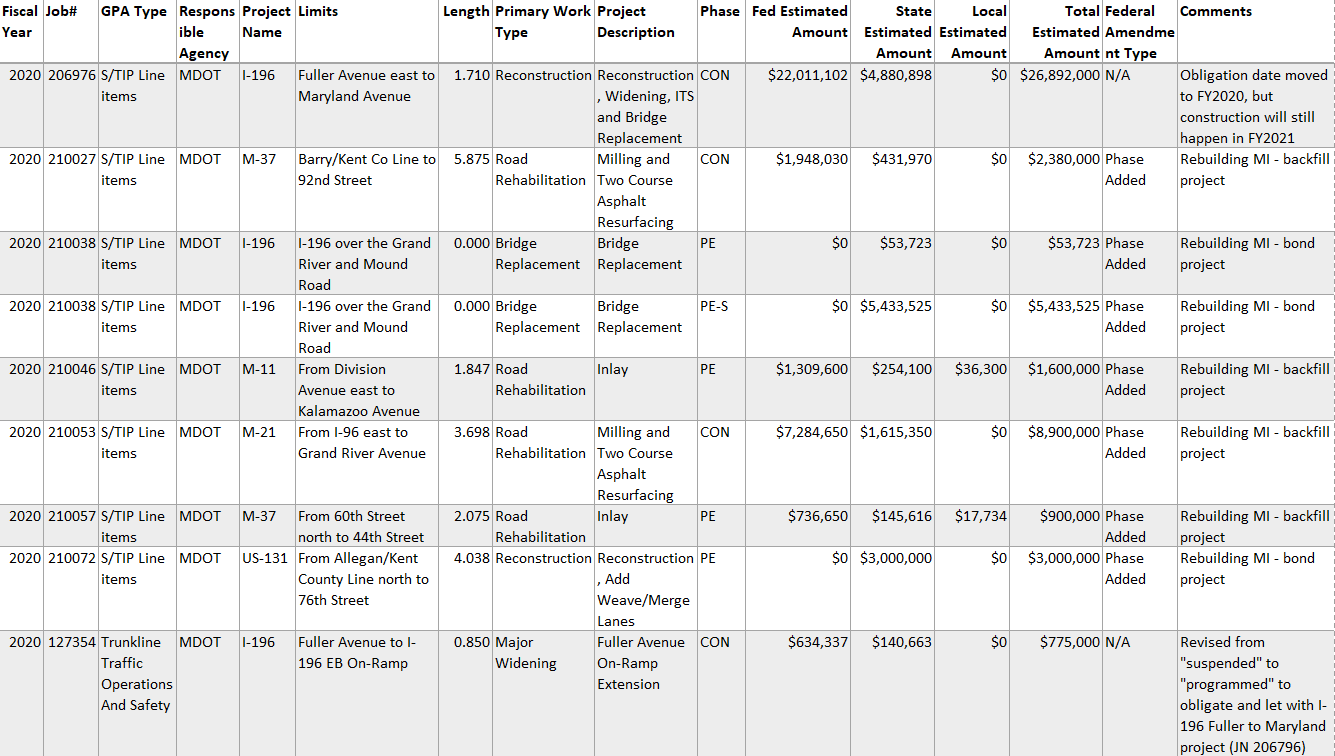Image resolution: width=1335 pixels, height=756 pixels.
Task: Click the Comments column header
Action: tap(1255, 32)
